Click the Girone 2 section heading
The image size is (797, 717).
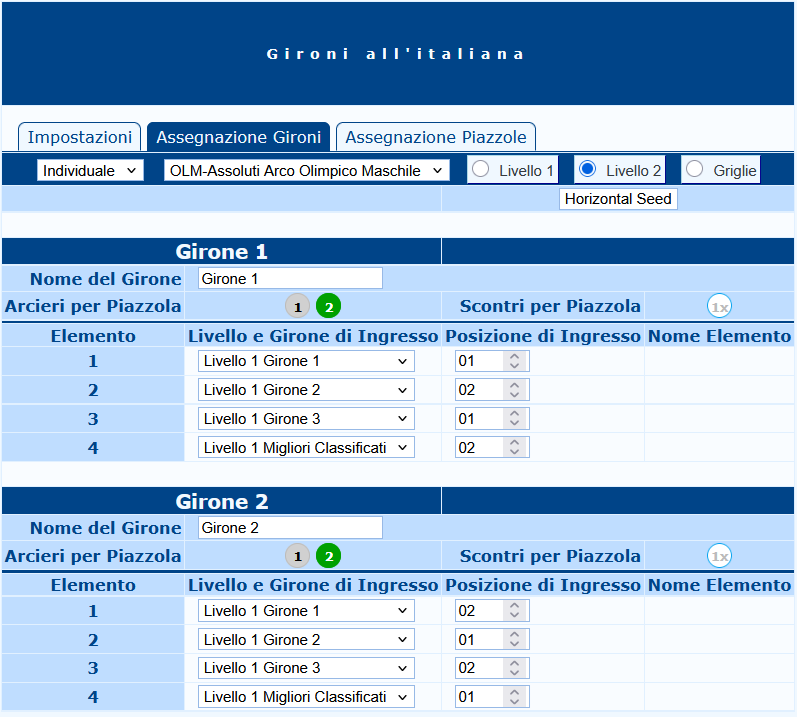pyautogui.click(x=222, y=502)
